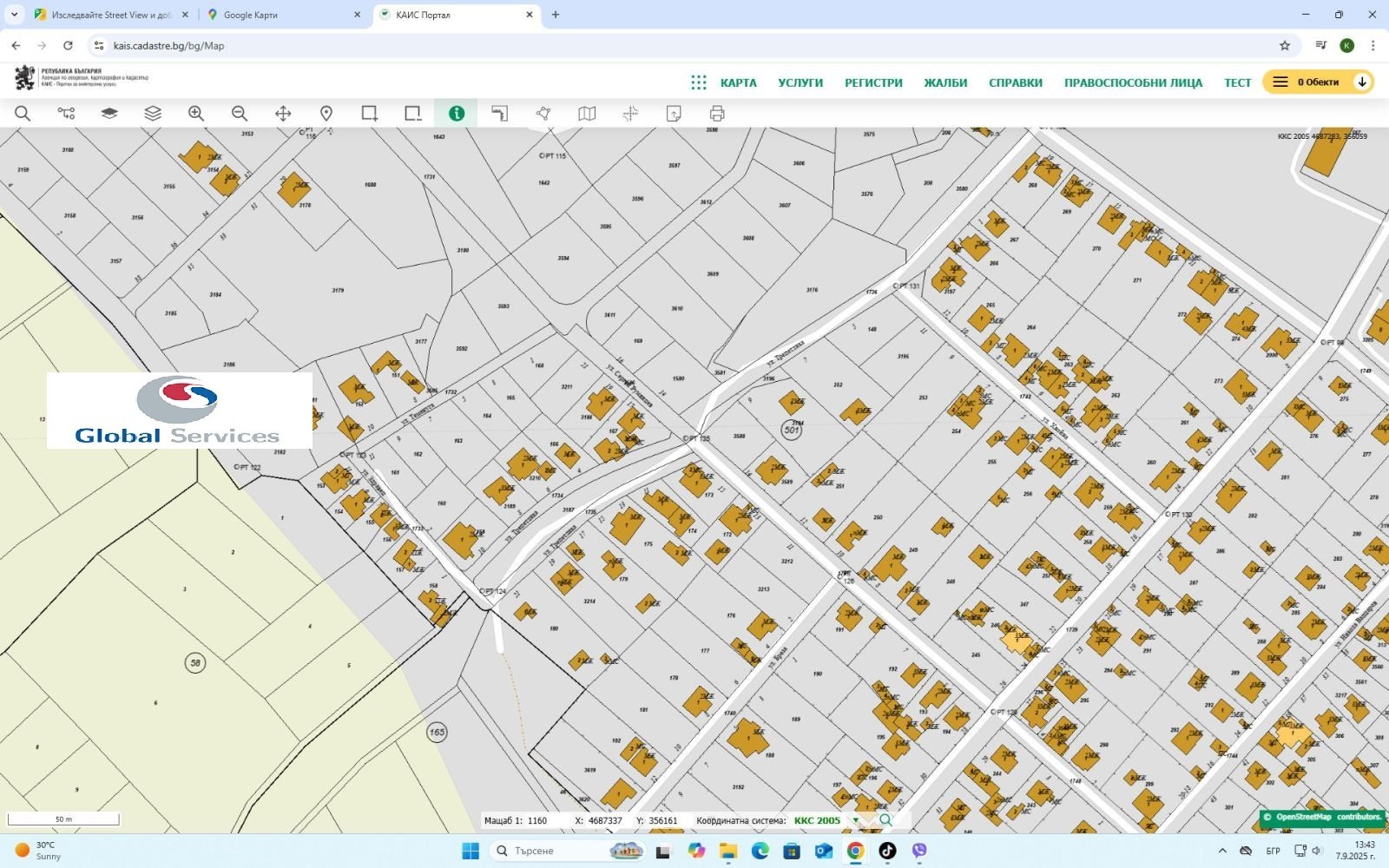Toggle the add-to-selection rectangle tool
The image size is (1389, 868).
click(370, 114)
